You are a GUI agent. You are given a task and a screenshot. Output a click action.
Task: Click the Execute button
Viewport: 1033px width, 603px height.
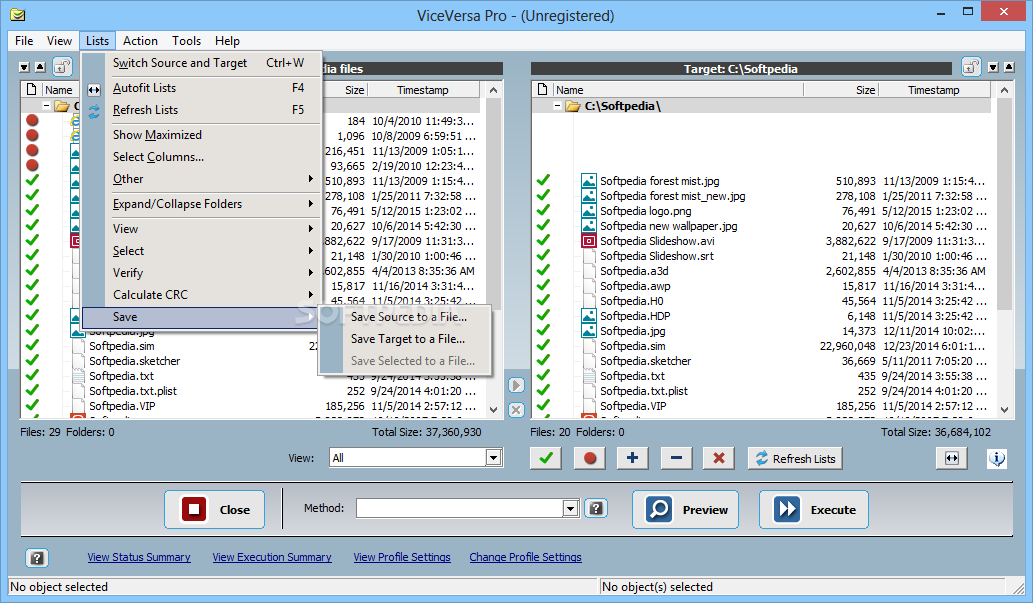[814, 509]
